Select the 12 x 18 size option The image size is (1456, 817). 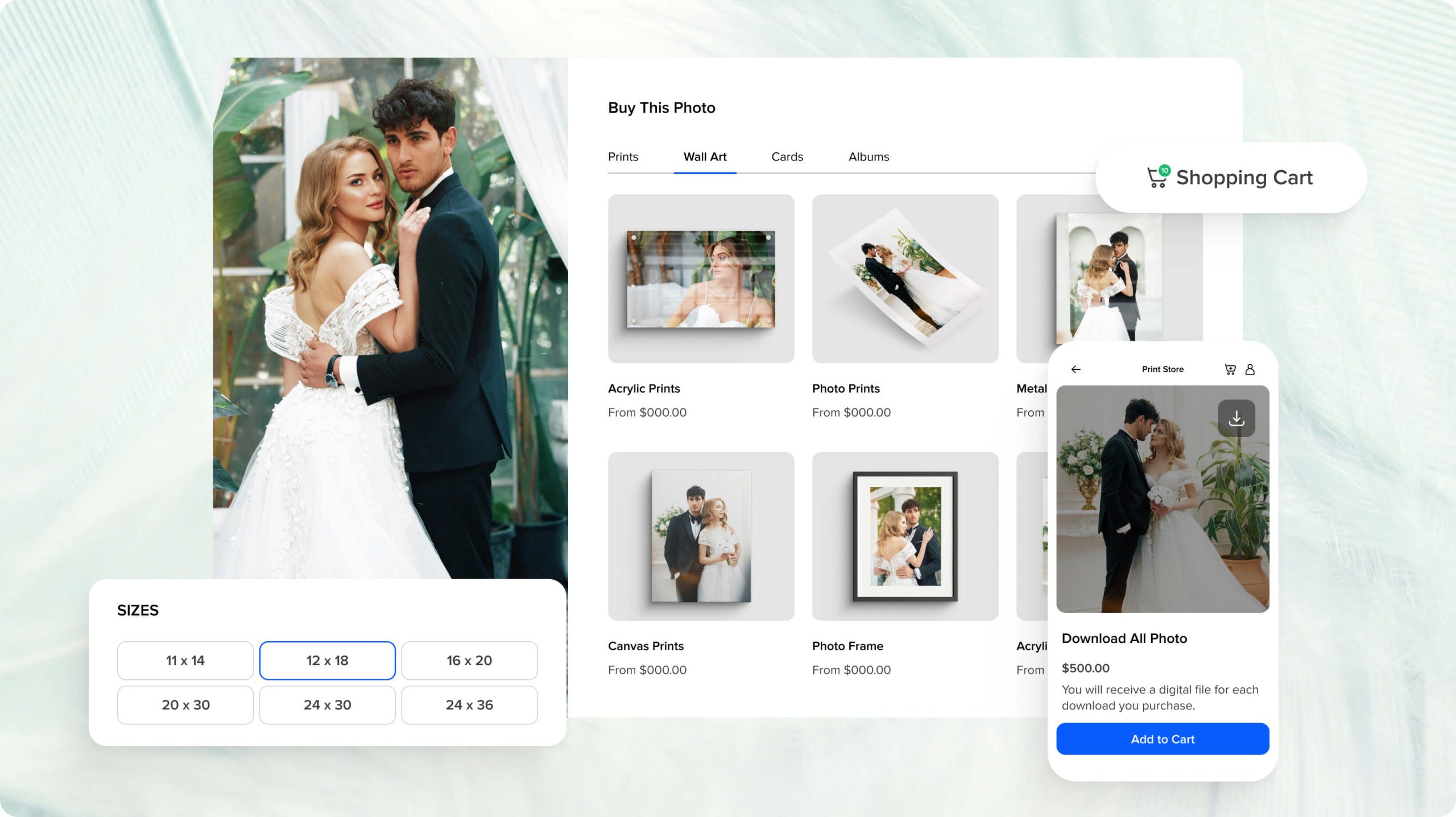[327, 660]
